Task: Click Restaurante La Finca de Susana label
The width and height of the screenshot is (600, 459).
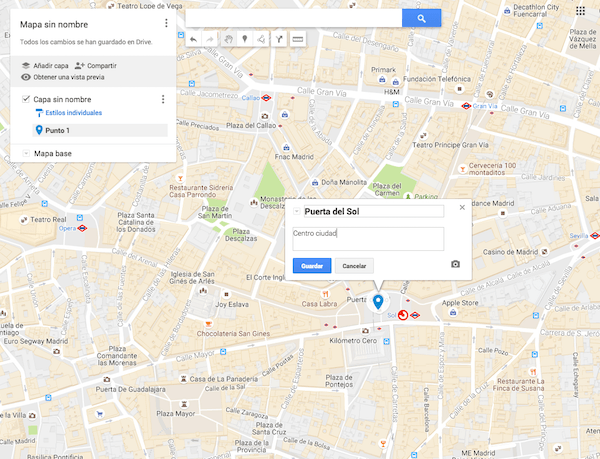Action: pos(518,385)
